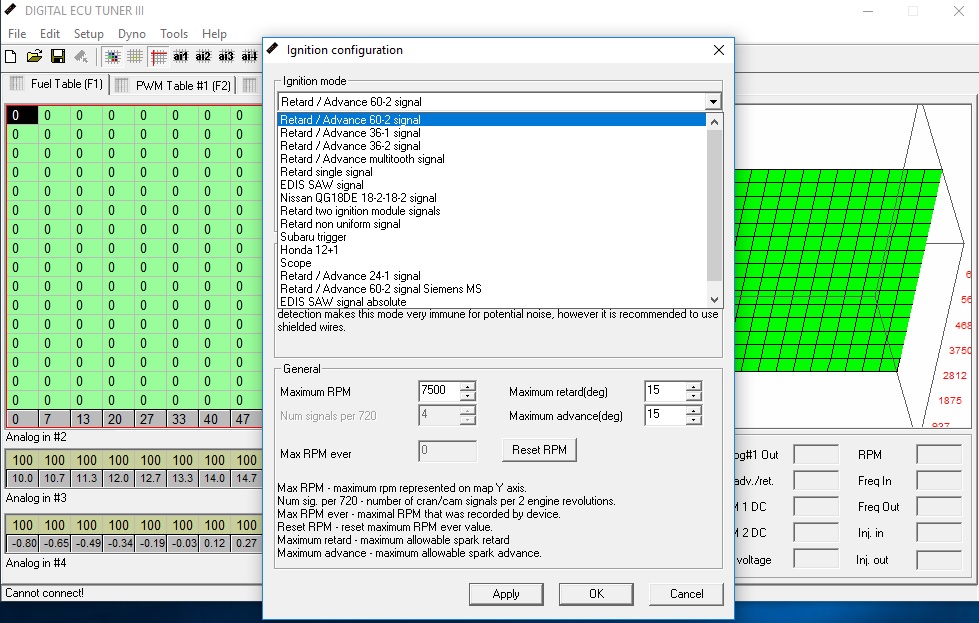
Task: Open the Dyno menu
Action: pyautogui.click(x=131, y=33)
